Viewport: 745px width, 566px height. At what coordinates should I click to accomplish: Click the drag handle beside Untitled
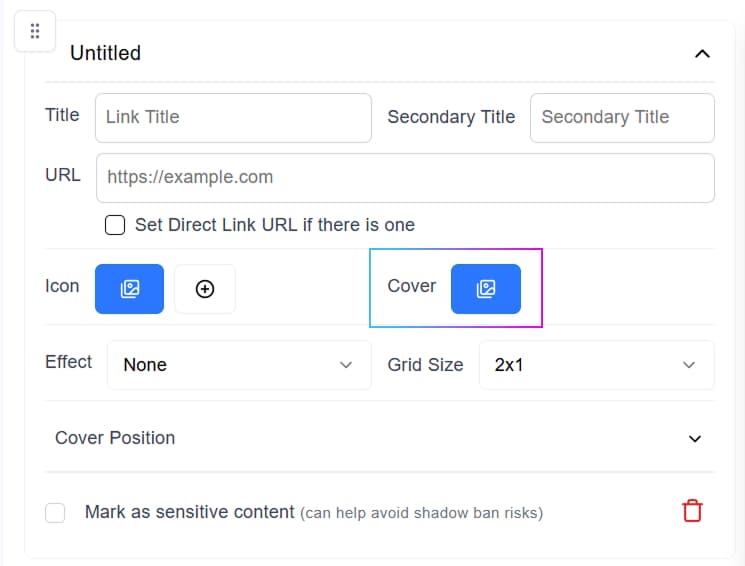(x=35, y=32)
